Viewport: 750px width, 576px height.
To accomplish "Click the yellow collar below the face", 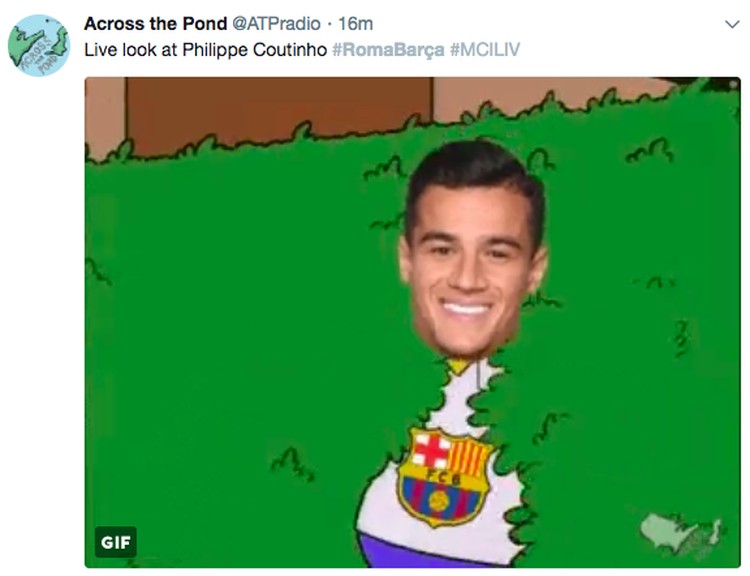I will [458, 366].
